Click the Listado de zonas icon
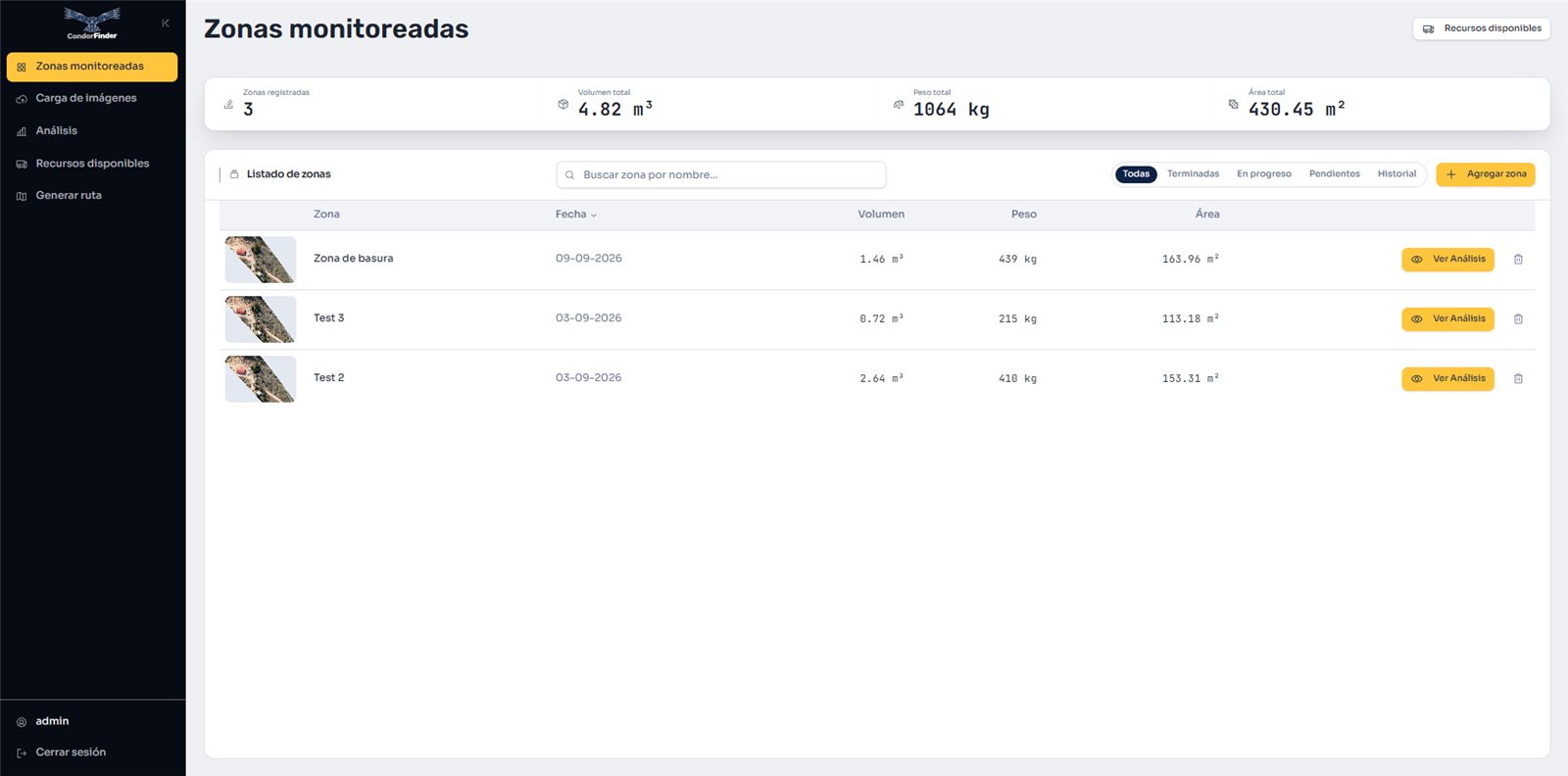 click(234, 174)
